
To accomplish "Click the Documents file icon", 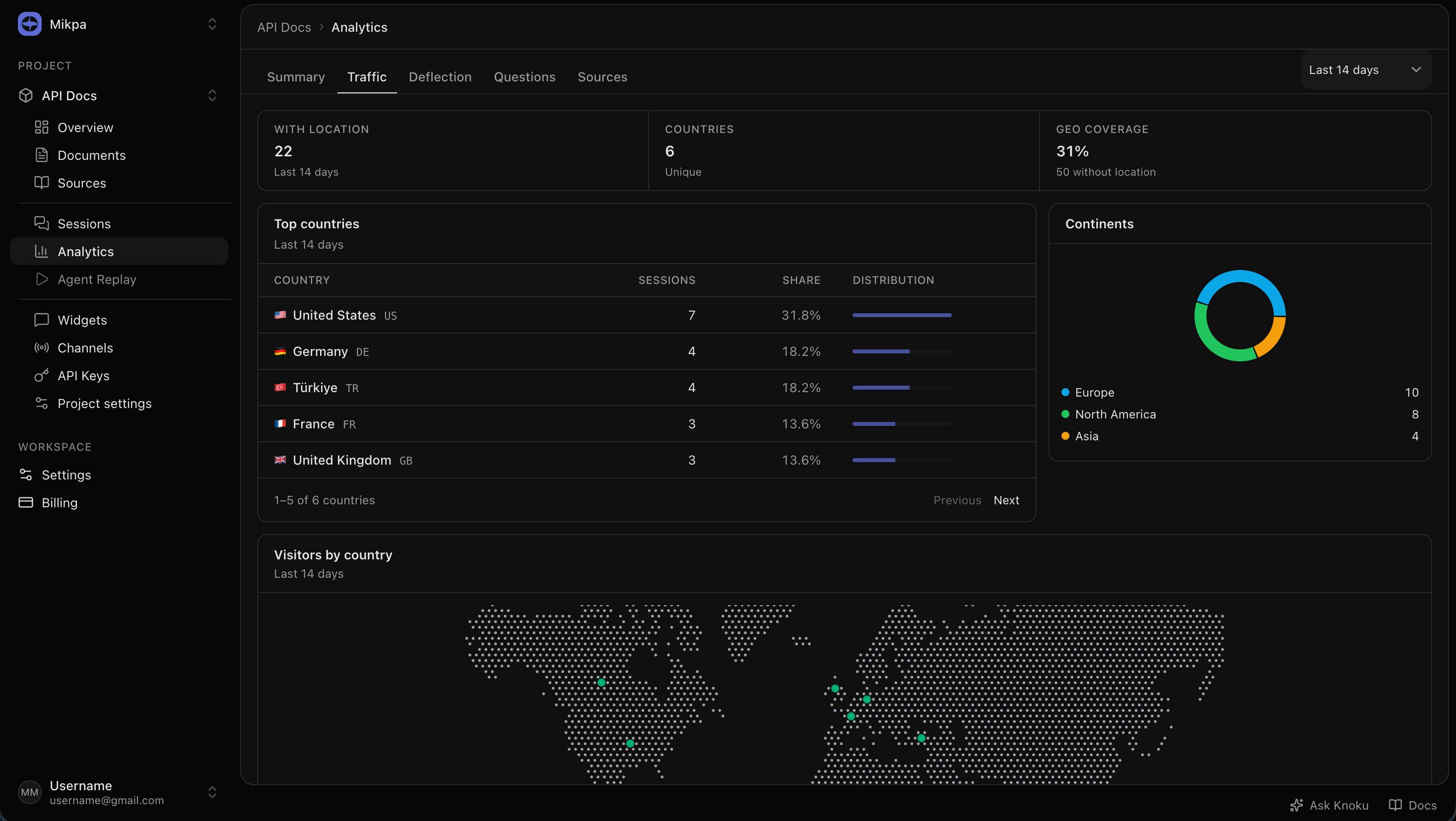I will pyautogui.click(x=41, y=155).
